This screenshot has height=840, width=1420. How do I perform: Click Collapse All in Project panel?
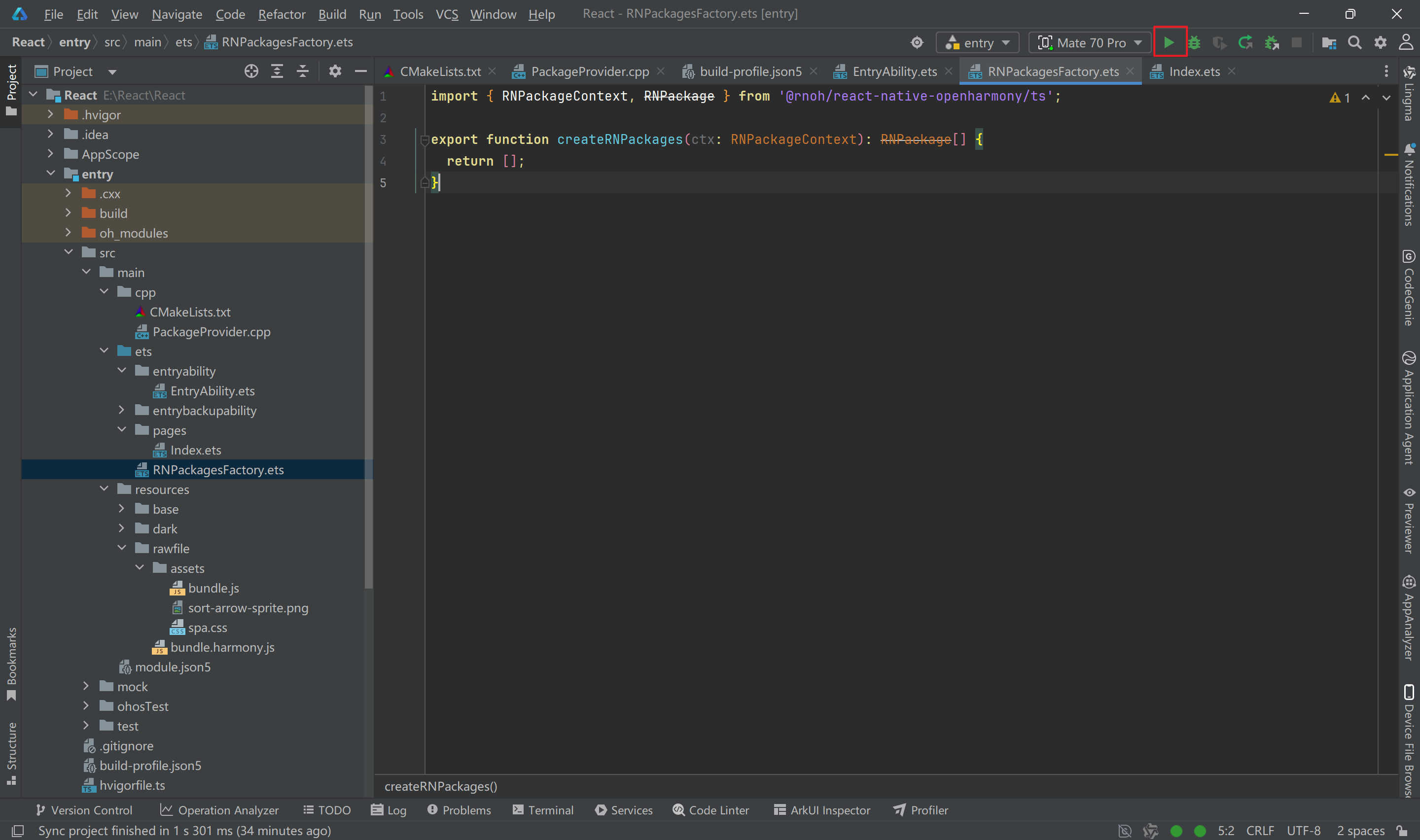303,71
